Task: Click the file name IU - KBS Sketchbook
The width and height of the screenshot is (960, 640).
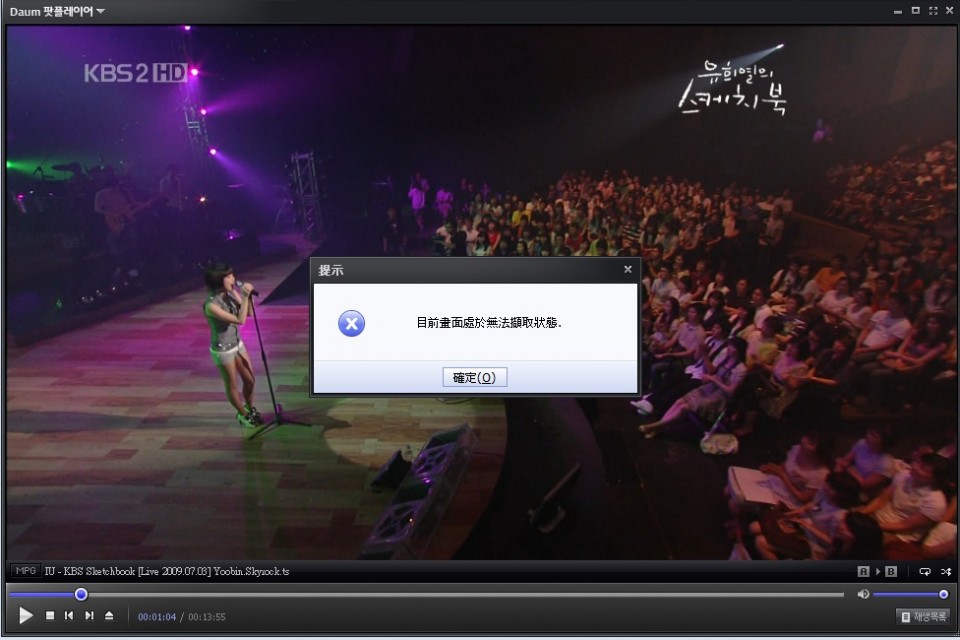Action: pos(167,571)
